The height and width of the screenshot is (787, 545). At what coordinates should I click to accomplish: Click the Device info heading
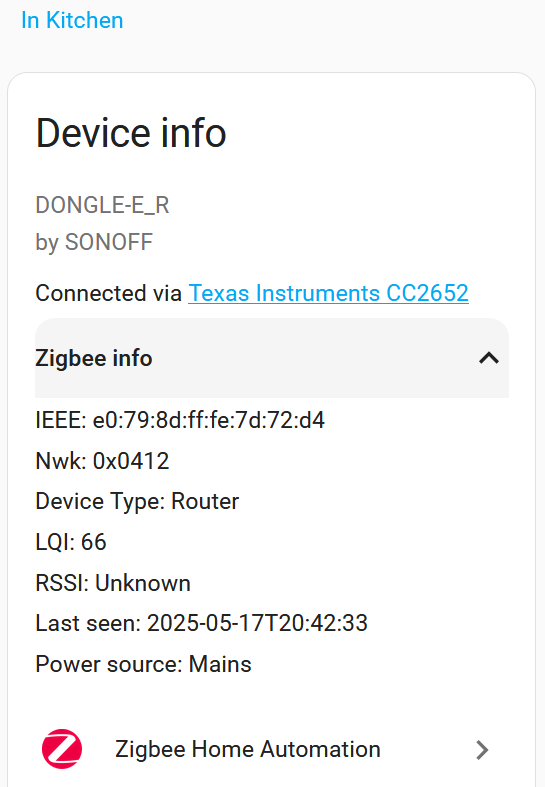click(x=131, y=133)
